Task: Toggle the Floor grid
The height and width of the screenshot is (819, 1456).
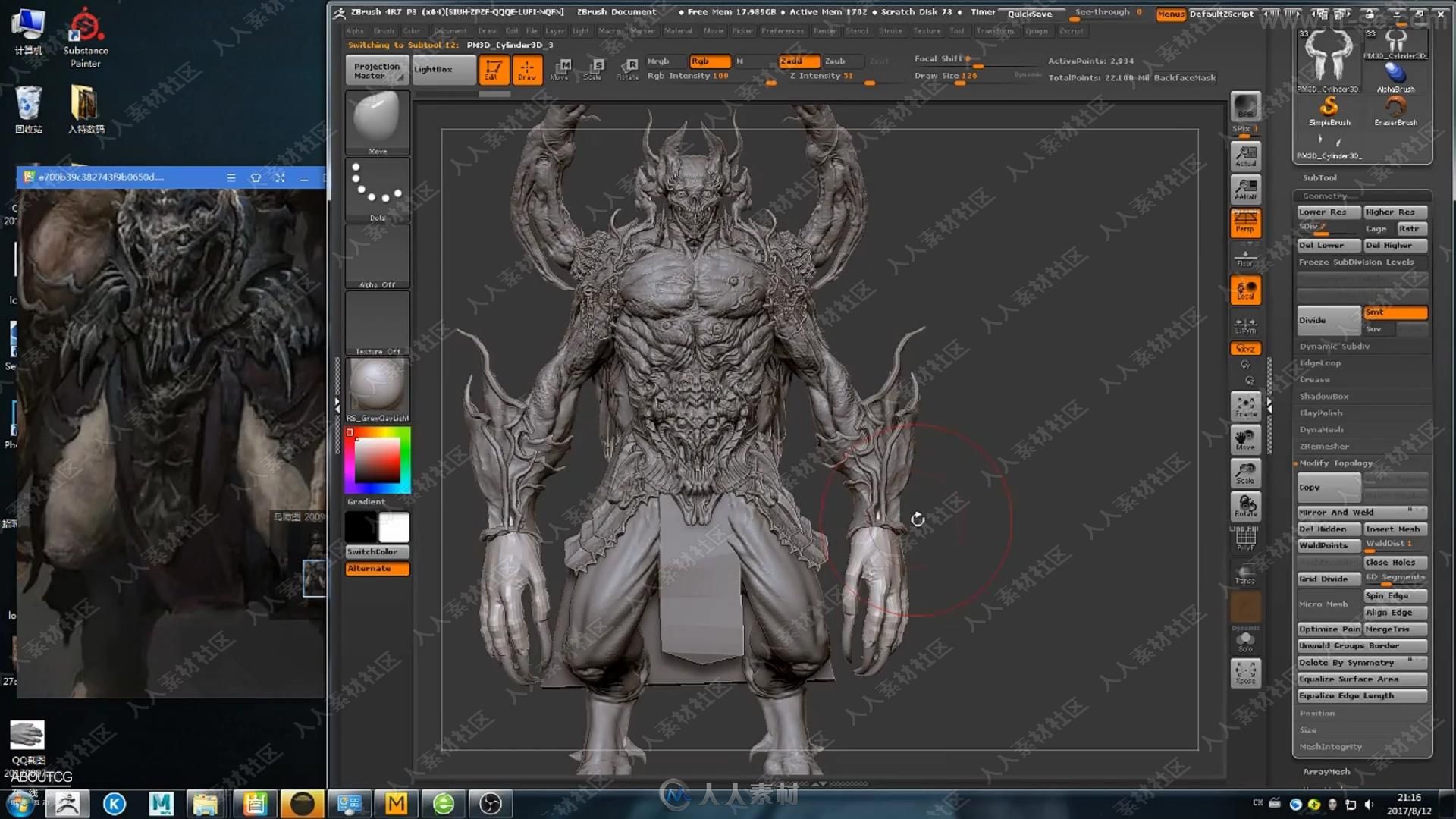Action: click(1245, 258)
